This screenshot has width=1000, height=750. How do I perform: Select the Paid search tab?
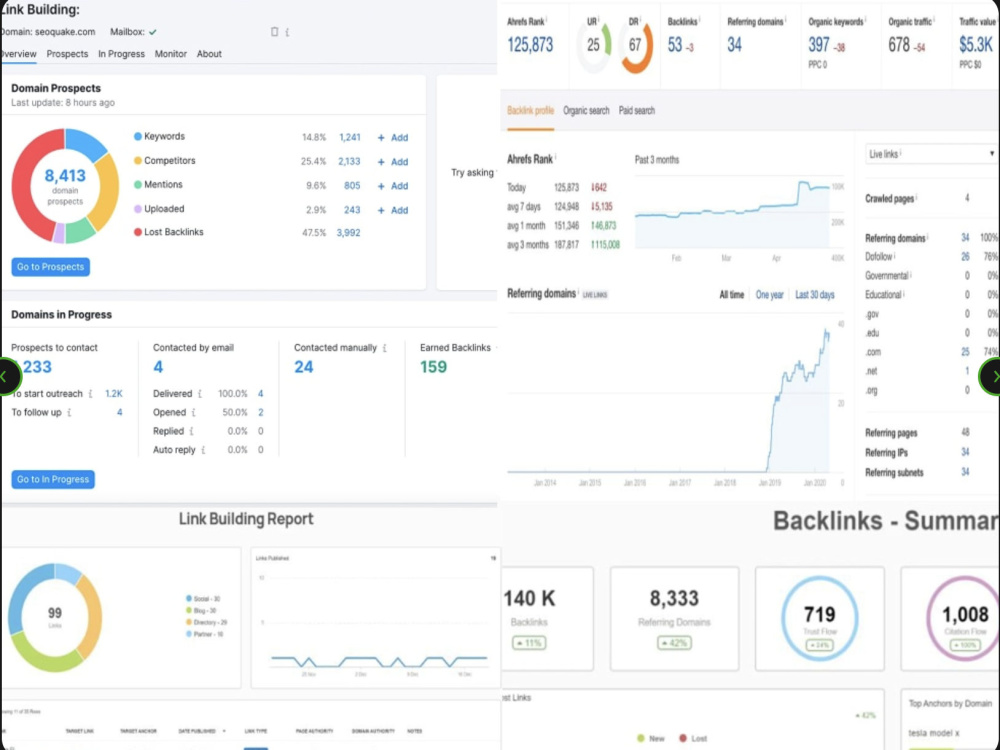coord(636,110)
